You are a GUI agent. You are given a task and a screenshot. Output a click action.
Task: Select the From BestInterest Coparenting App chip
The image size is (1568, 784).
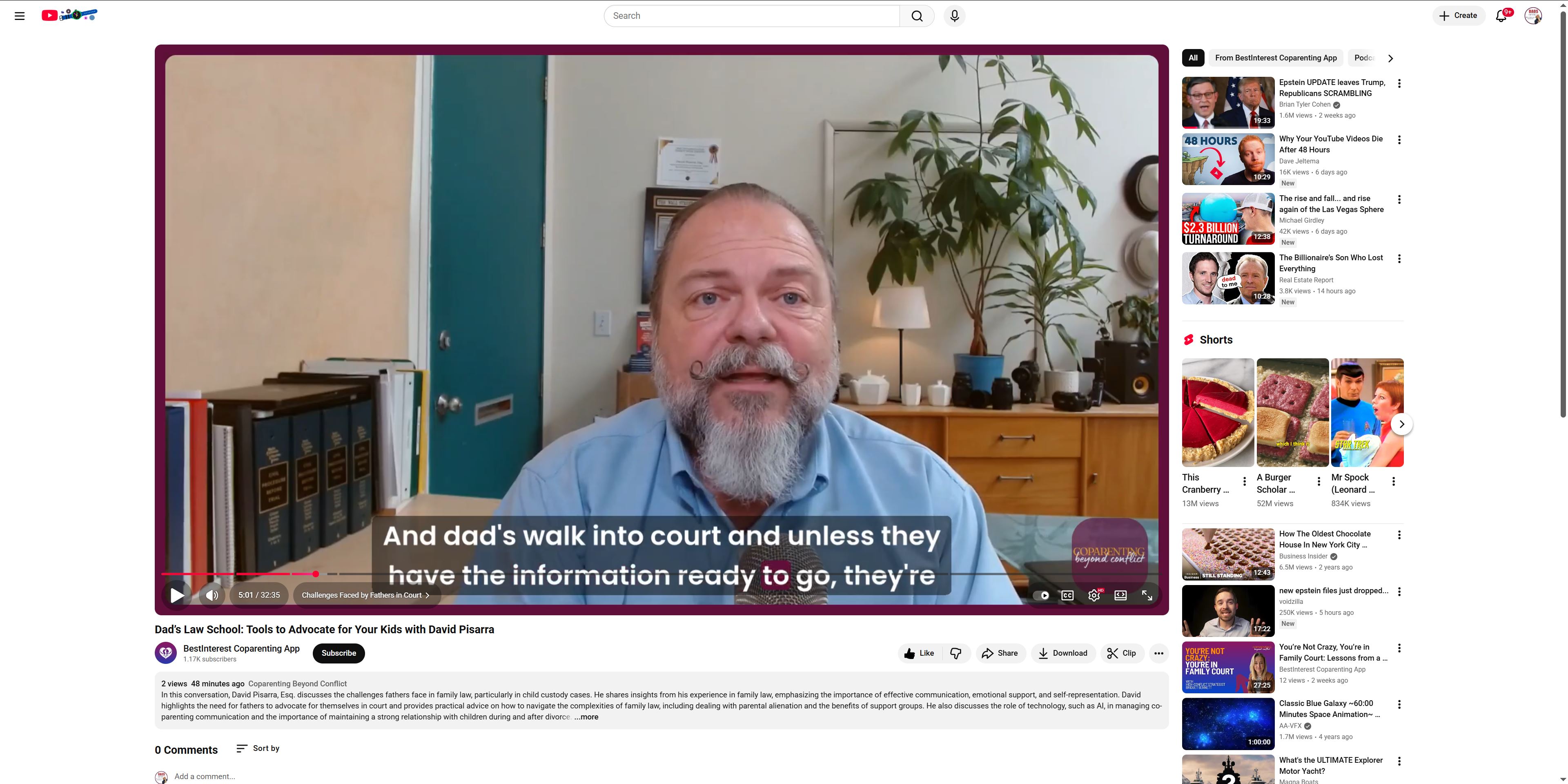pos(1276,58)
